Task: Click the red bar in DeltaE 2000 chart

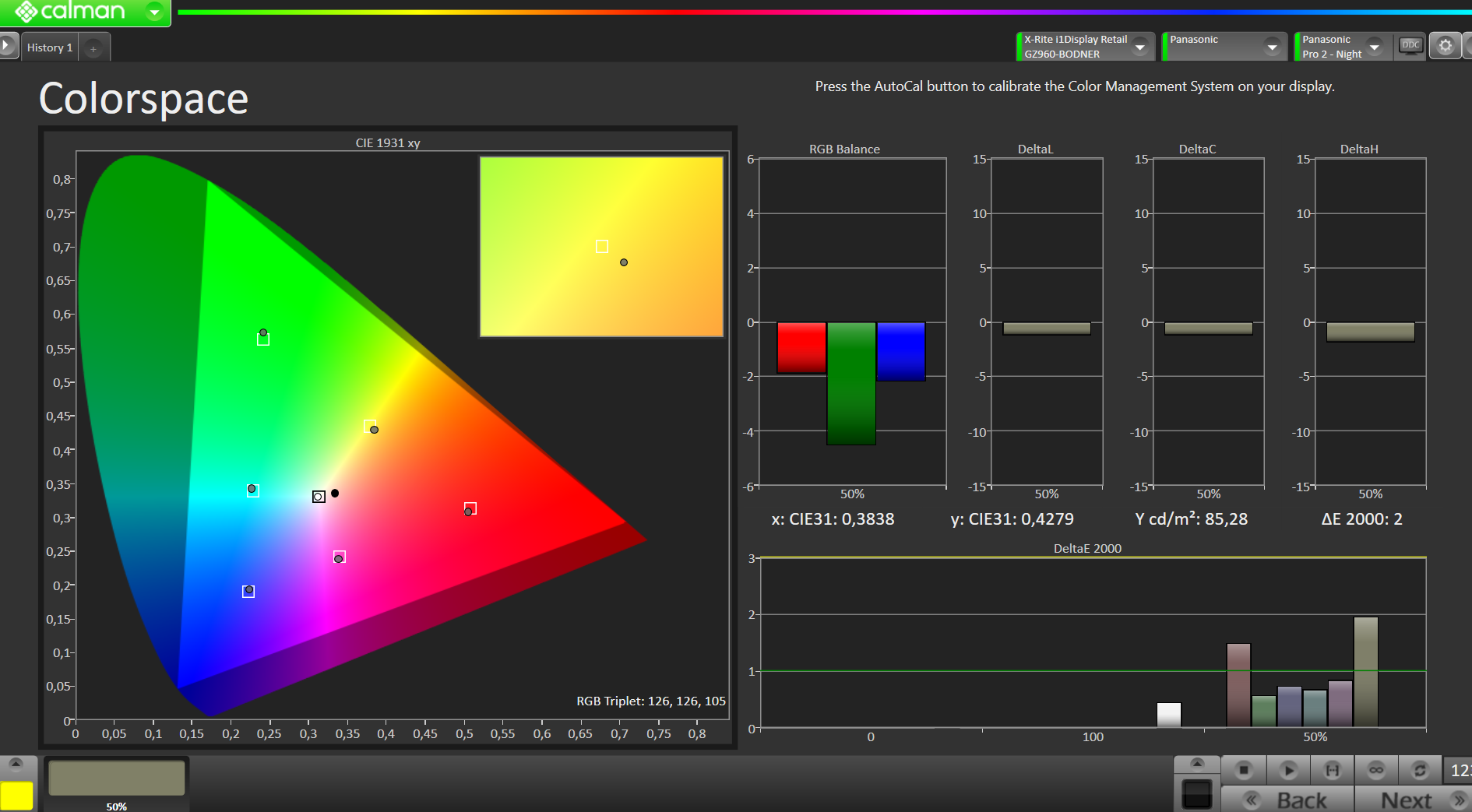Action: [x=1239, y=685]
